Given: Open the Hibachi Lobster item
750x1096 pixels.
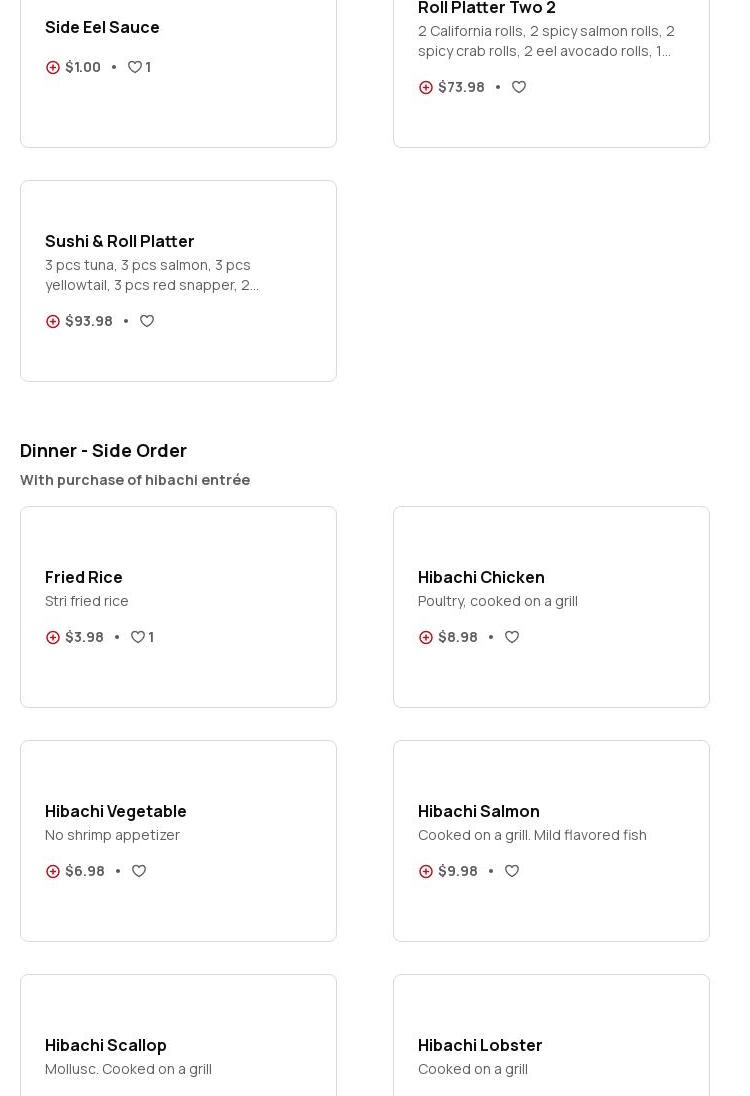Looking at the screenshot, I should (x=480, y=1045).
